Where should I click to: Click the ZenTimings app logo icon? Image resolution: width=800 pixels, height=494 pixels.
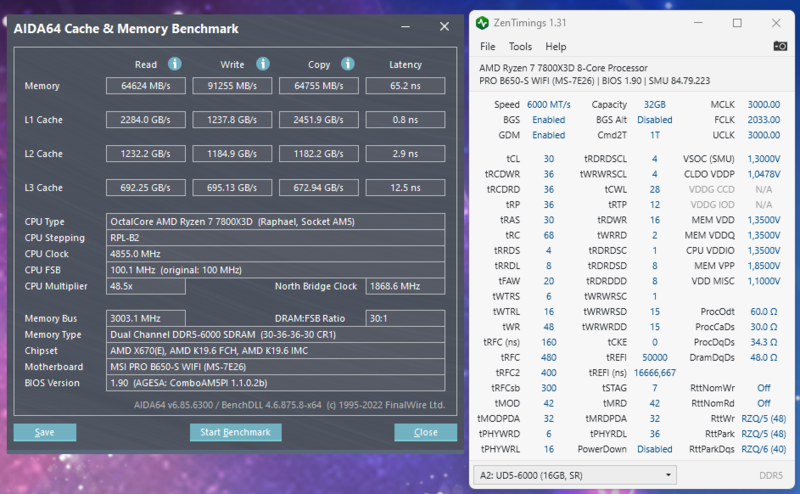pyautogui.click(x=482, y=23)
